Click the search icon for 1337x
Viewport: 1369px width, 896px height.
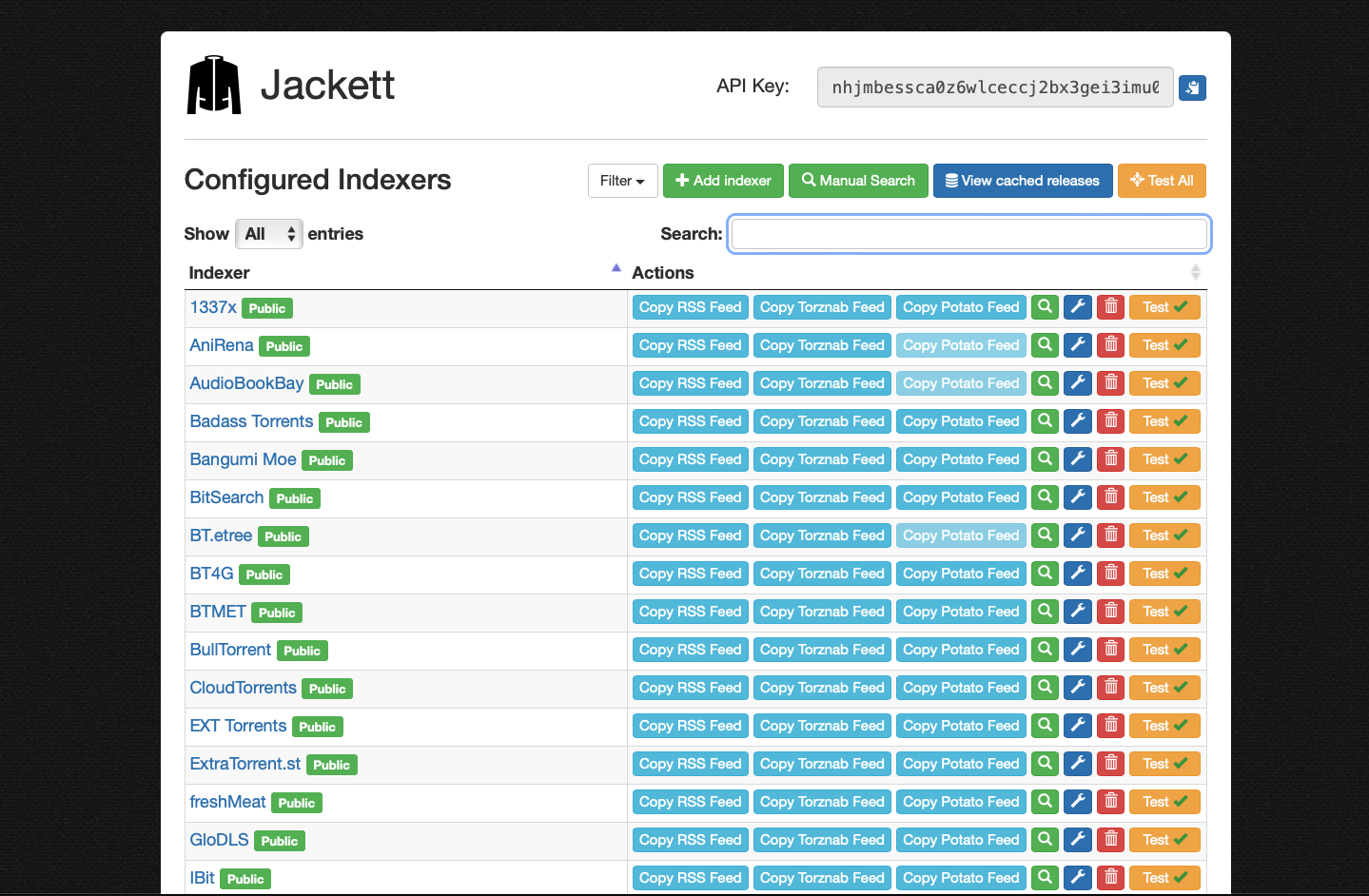click(x=1045, y=307)
